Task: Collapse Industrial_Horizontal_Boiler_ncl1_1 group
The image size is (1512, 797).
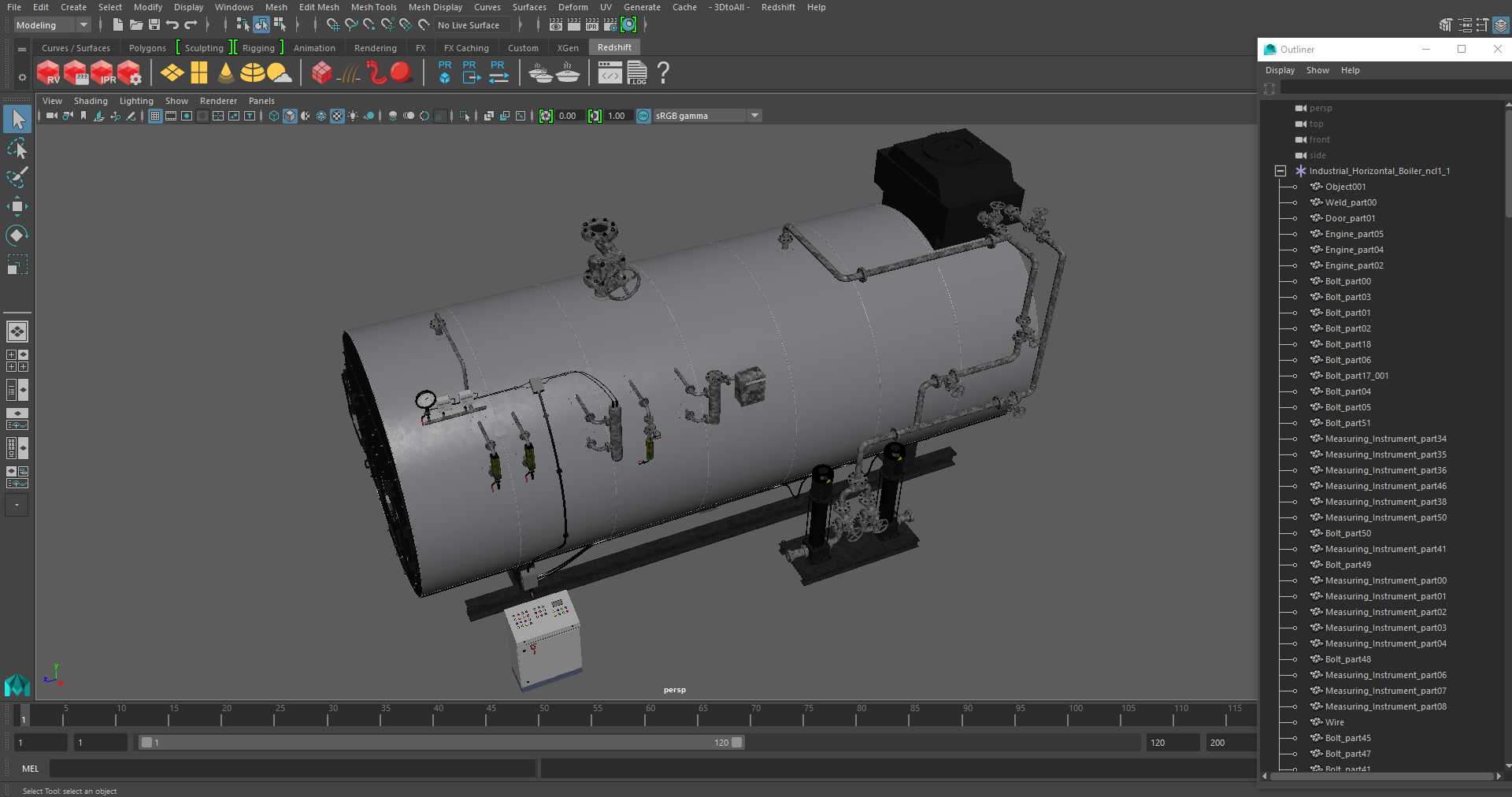Action: click(1280, 171)
